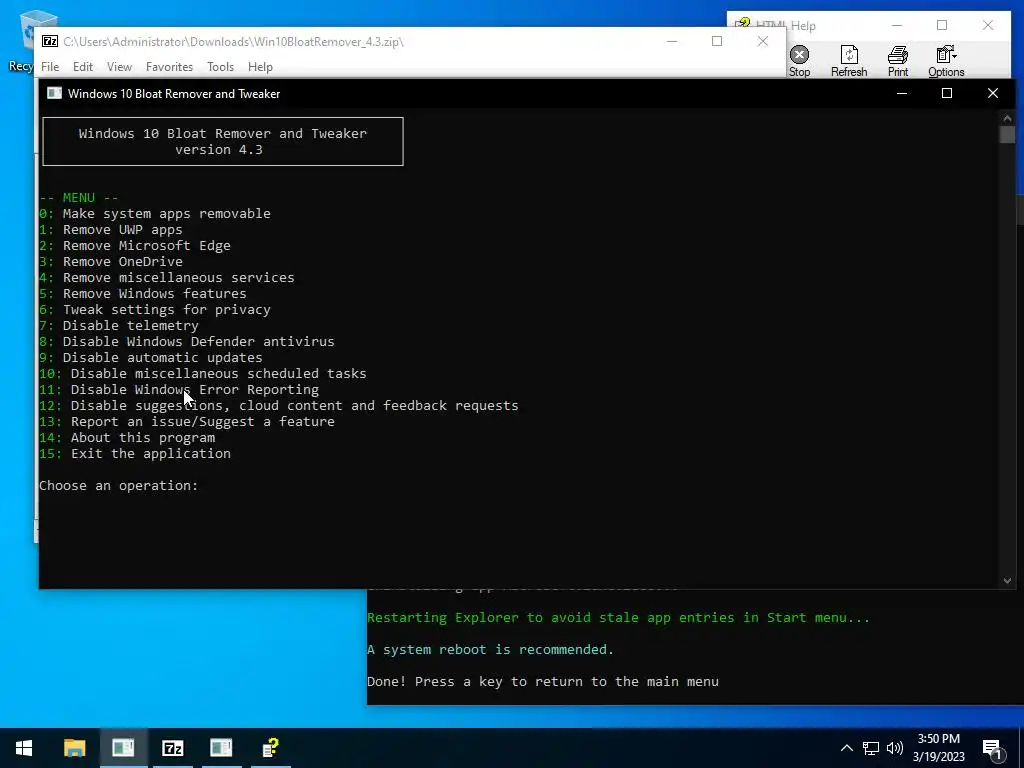Click "A system reboot is recommended." in back console
This screenshot has height=768, width=1024.
coord(490,650)
